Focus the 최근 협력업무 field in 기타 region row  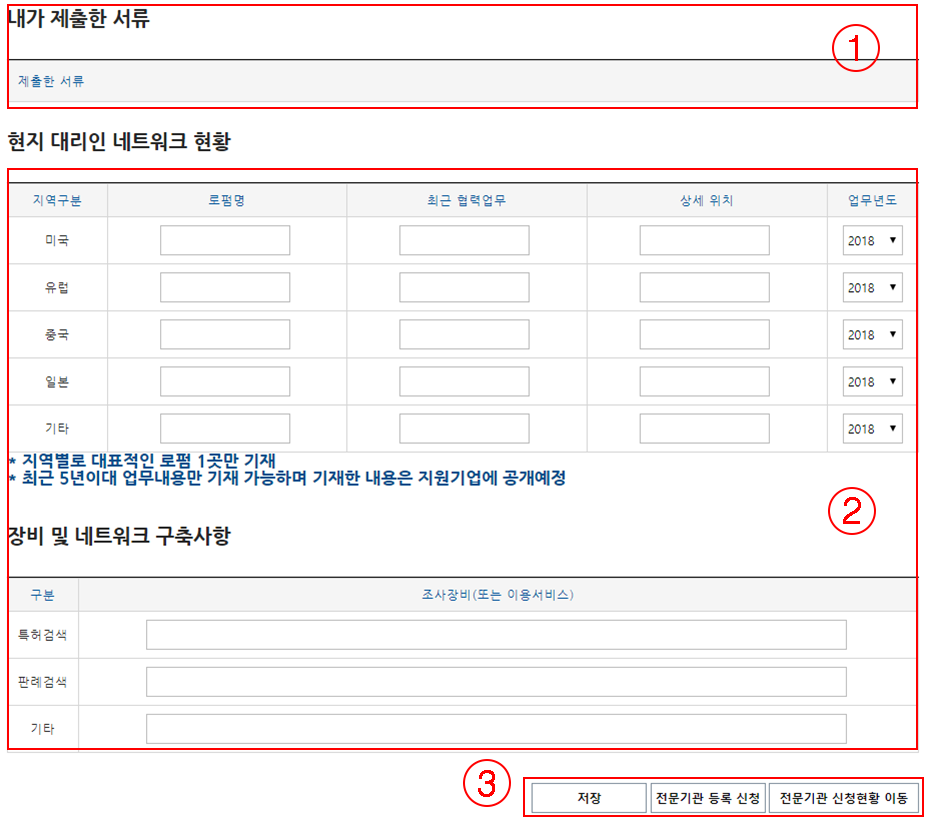click(464, 429)
